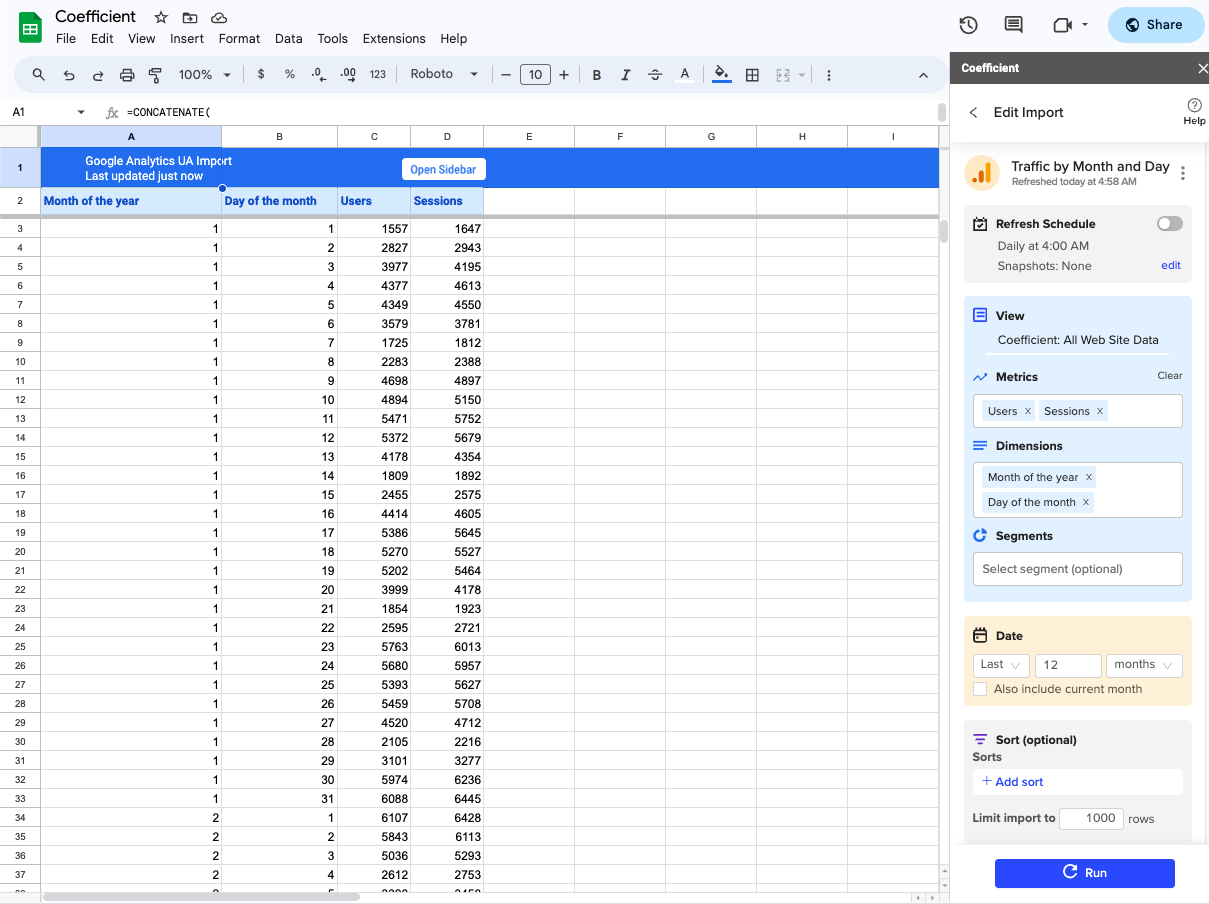This screenshot has height=904, width=1209.
Task: Open the months unit dropdown
Action: click(x=1144, y=665)
